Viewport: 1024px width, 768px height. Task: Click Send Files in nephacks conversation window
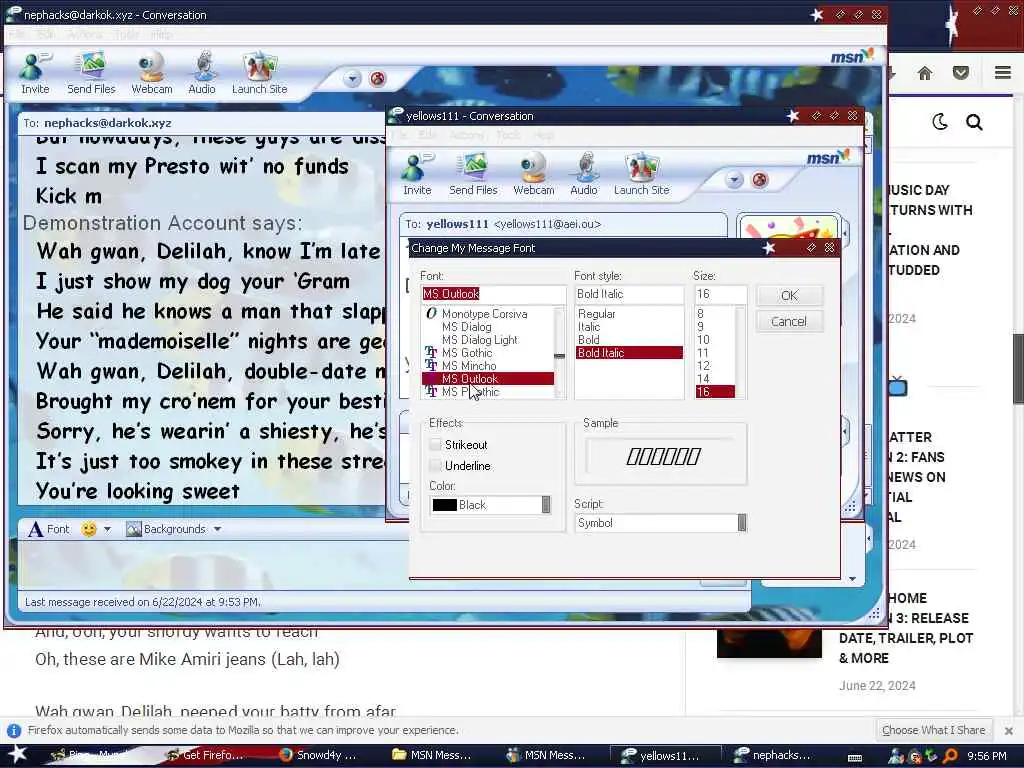pos(91,72)
